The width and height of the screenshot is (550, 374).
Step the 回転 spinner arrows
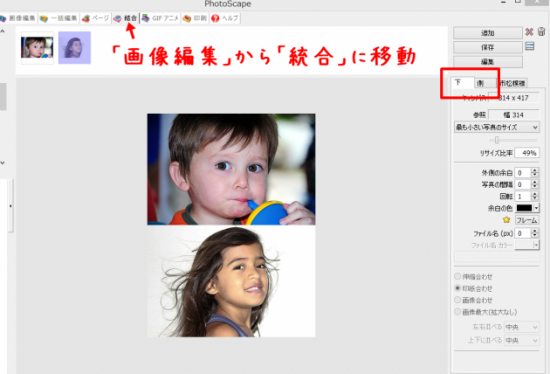click(535, 196)
